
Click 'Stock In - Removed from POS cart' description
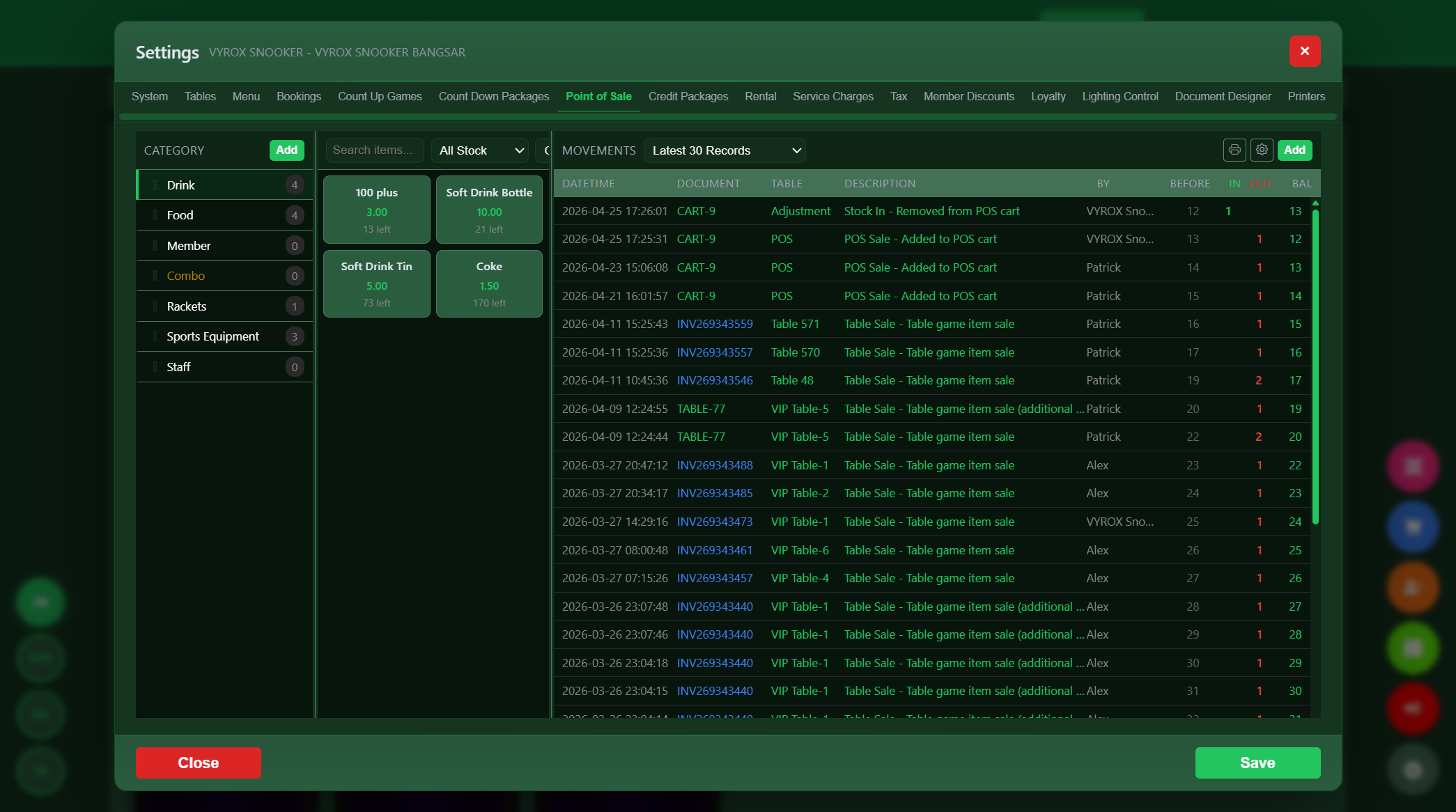932,211
